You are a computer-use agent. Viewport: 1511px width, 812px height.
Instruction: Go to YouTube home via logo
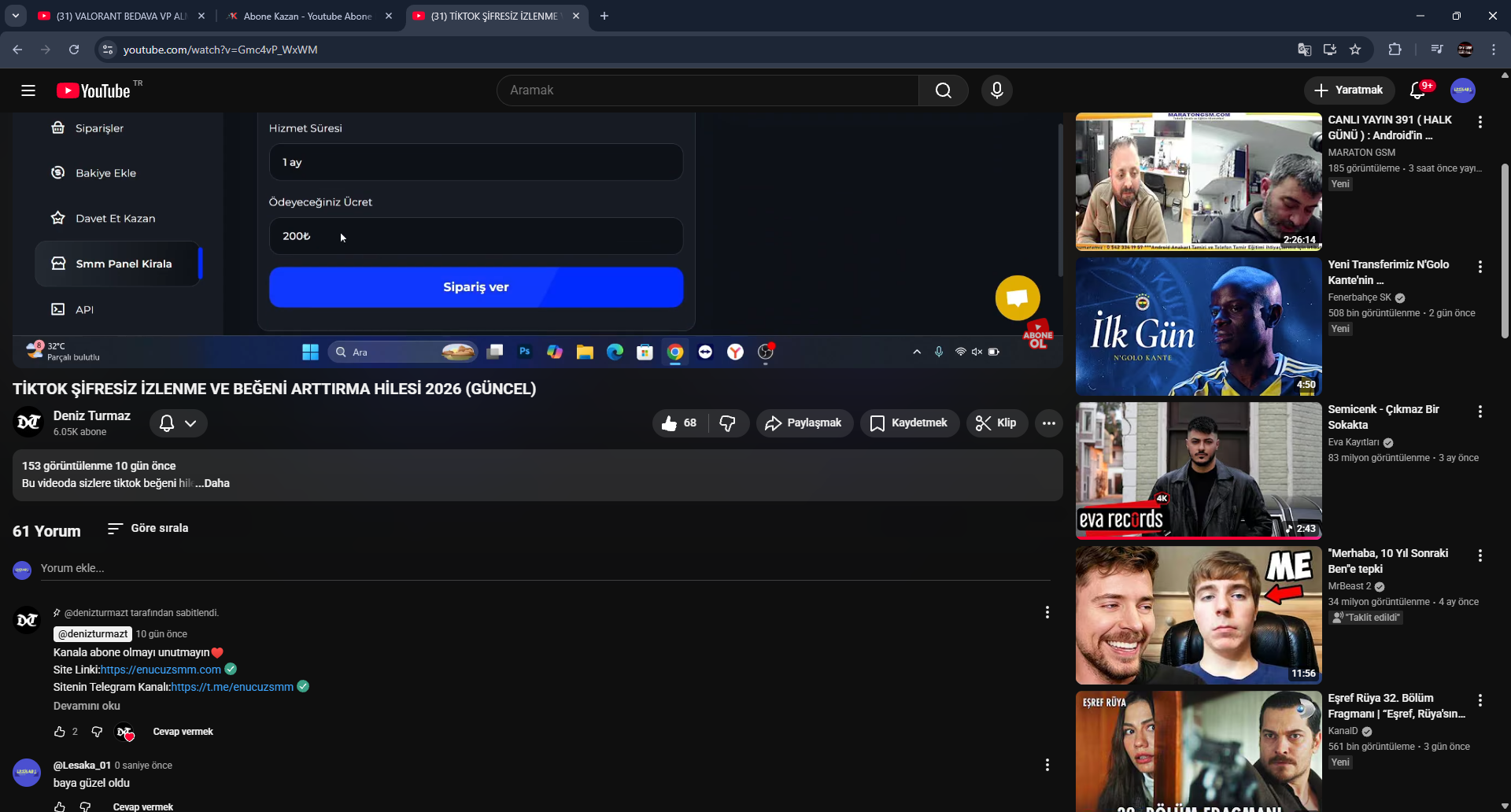94,90
